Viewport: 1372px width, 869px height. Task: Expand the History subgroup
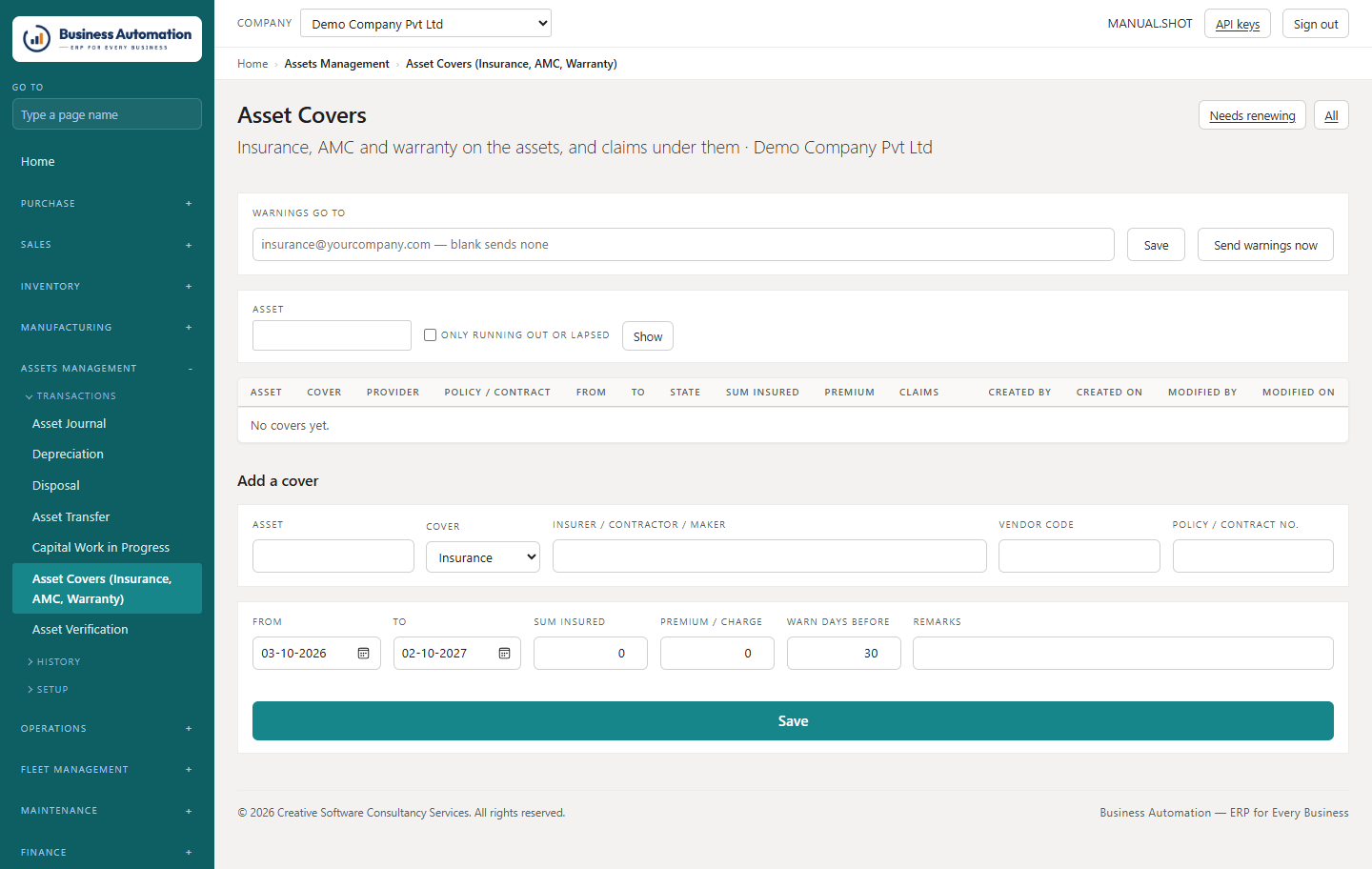point(54,662)
